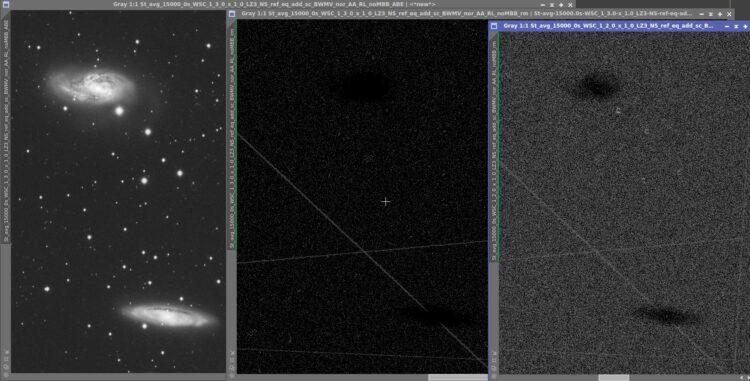Close the noMBB_rm image window
The image size is (750, 381).
(x=729, y=14)
